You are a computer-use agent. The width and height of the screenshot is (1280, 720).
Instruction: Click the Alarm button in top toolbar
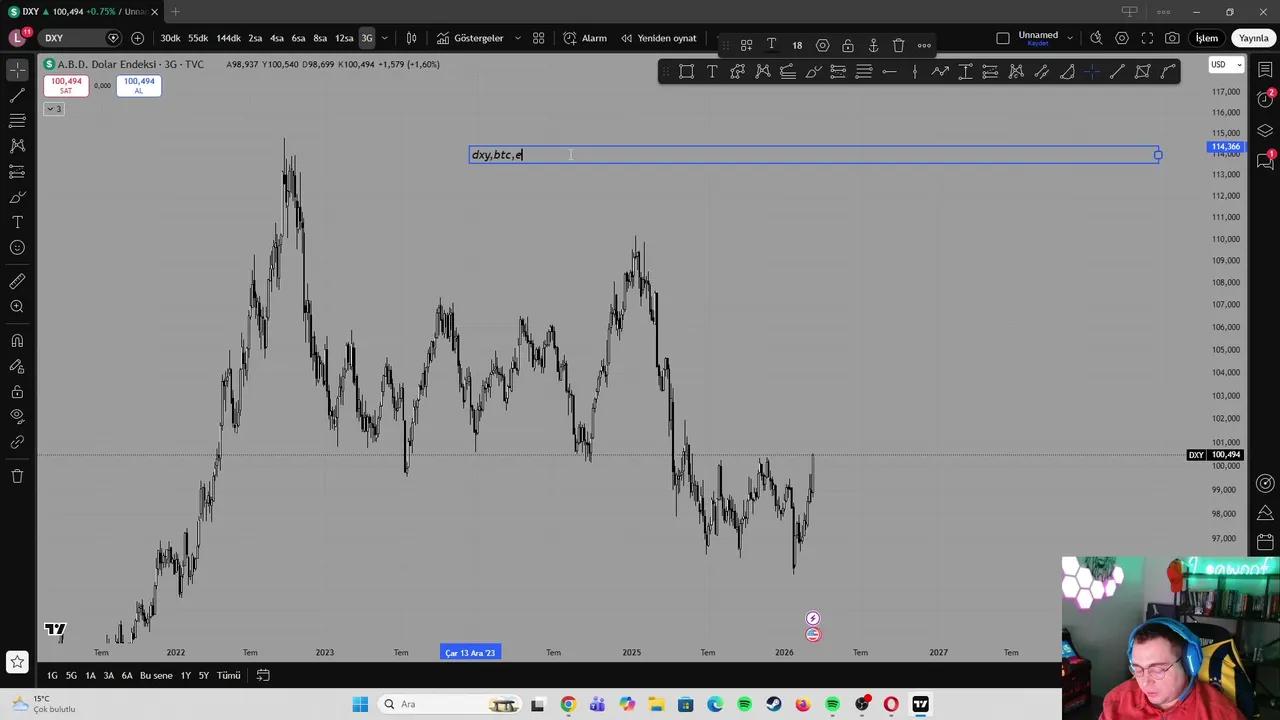pos(585,38)
